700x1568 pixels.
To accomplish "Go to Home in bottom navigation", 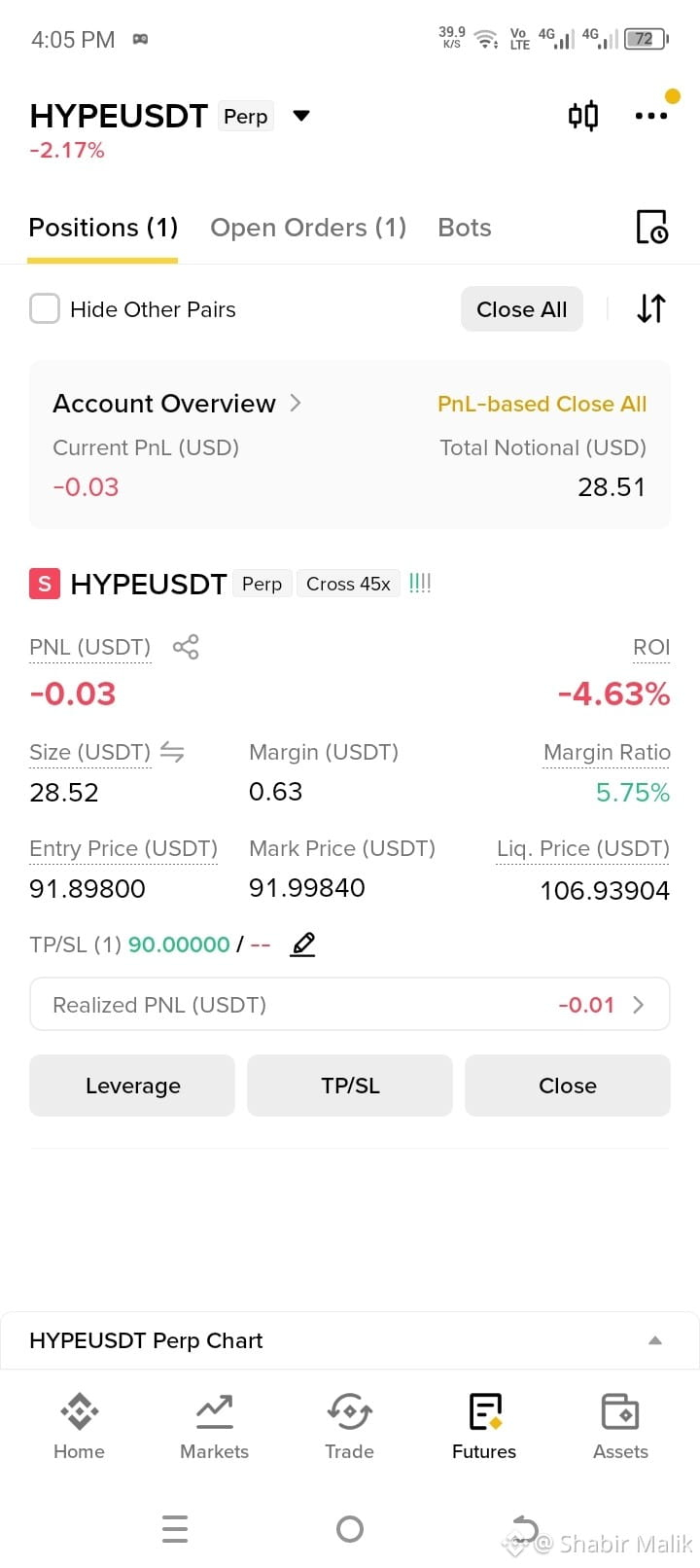I will (79, 1427).
